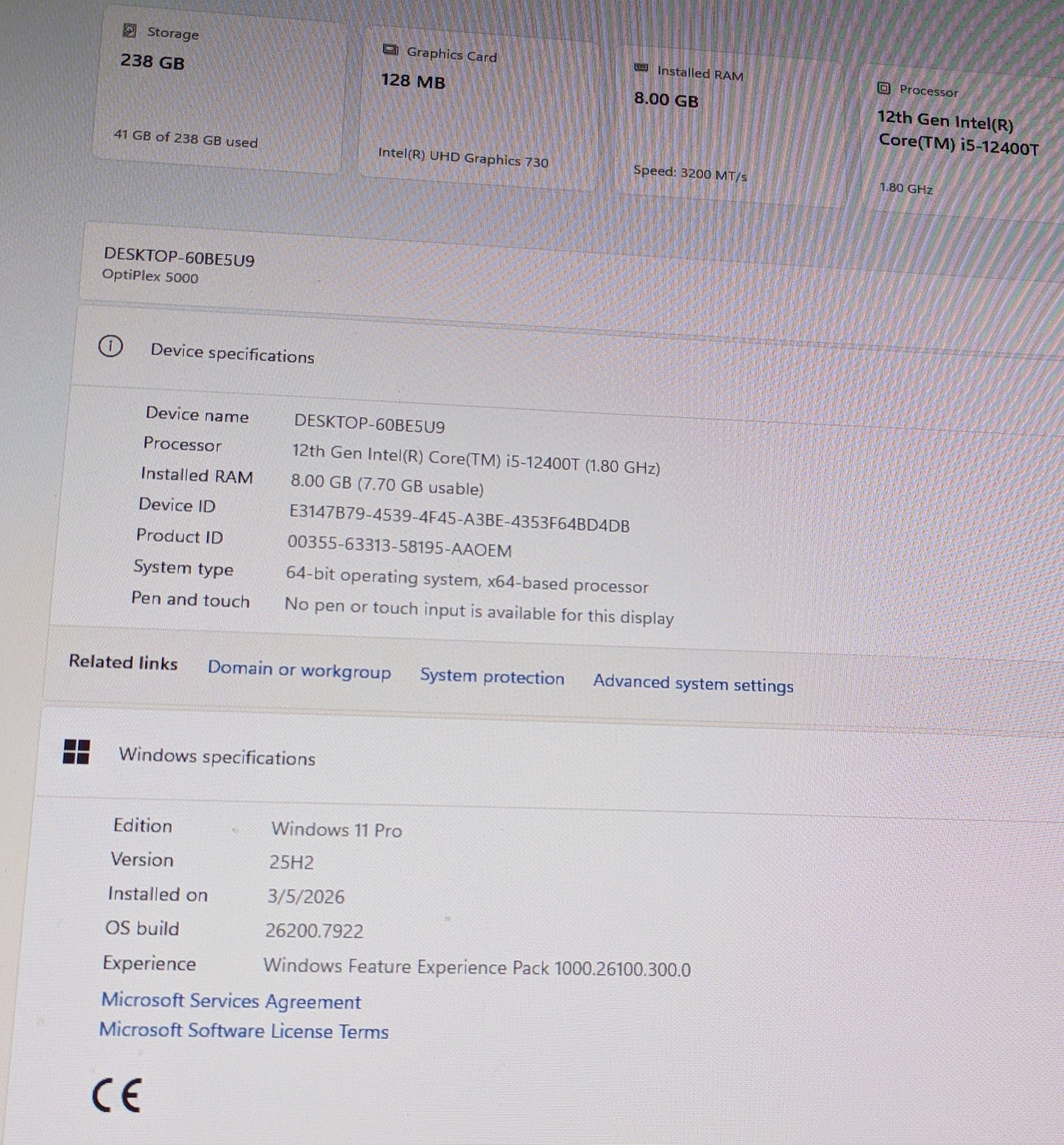Select Processor value i5-12400T (1.80 GHz)
Viewport: 1064px width, 1145px height.
[x=476, y=459]
